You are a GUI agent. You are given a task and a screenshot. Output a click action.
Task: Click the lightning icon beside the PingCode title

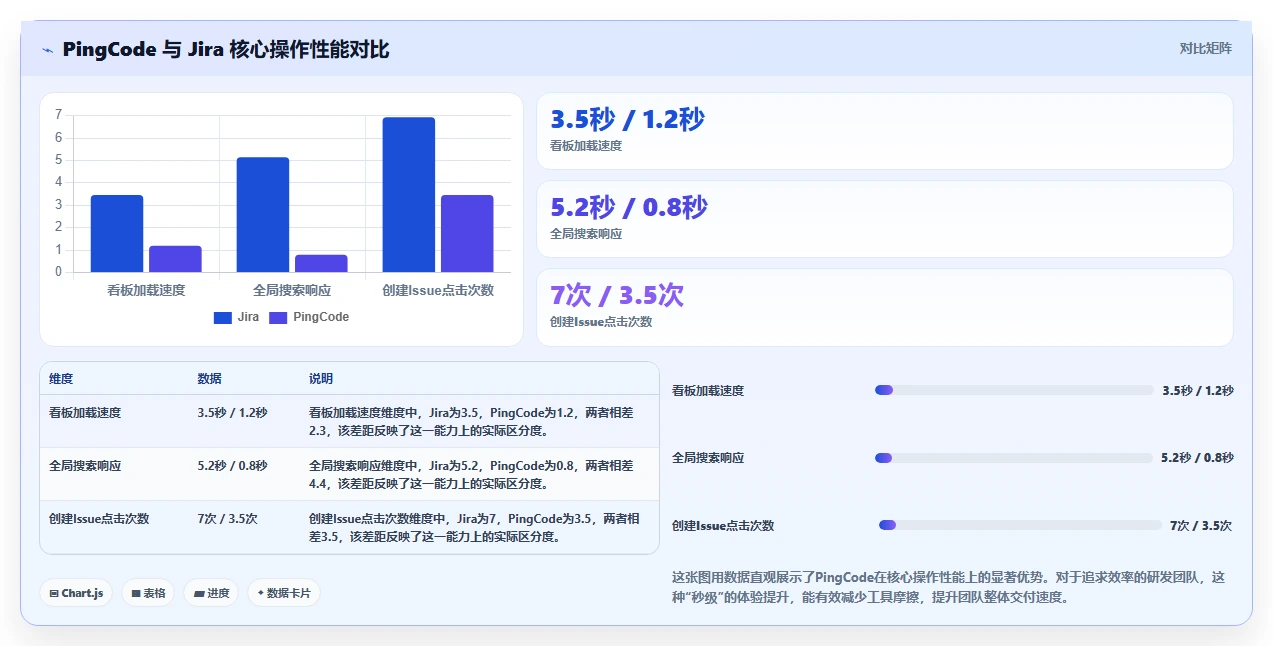pos(47,50)
